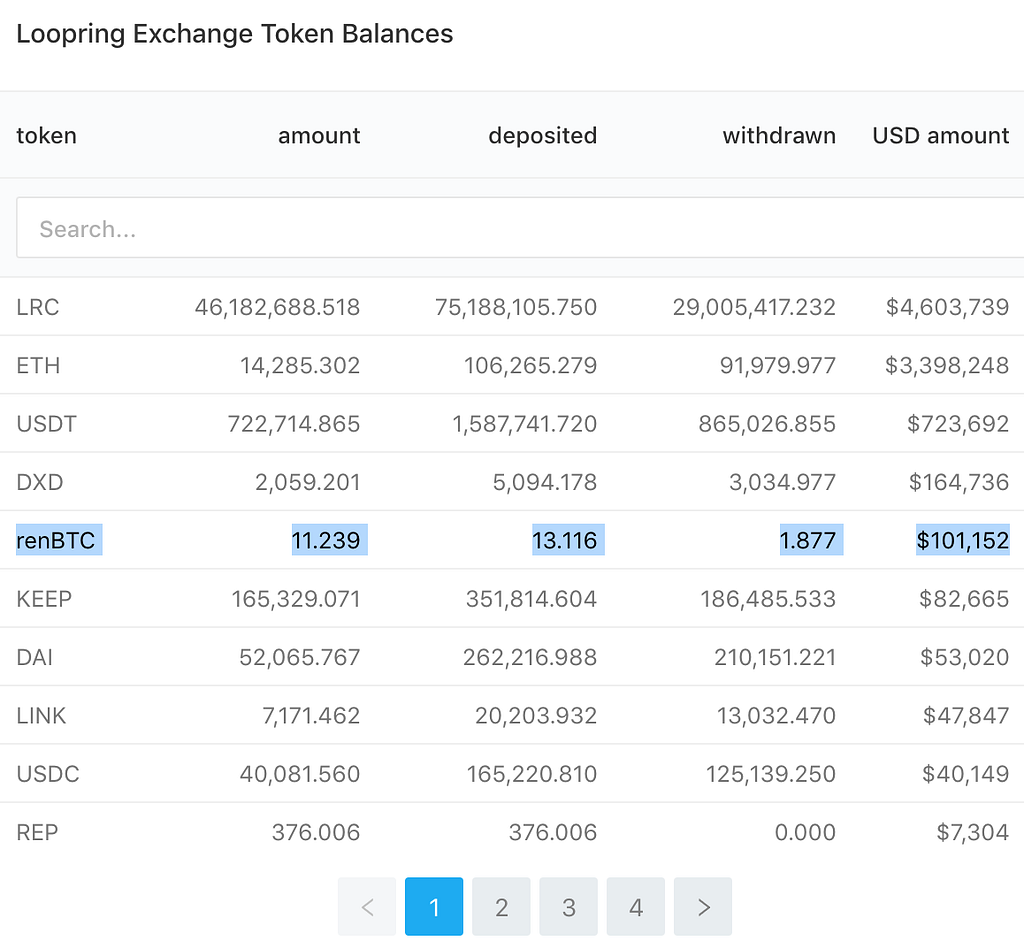Click the DAI USD amount $53,020
The height and width of the screenshot is (950, 1024).
click(x=965, y=657)
